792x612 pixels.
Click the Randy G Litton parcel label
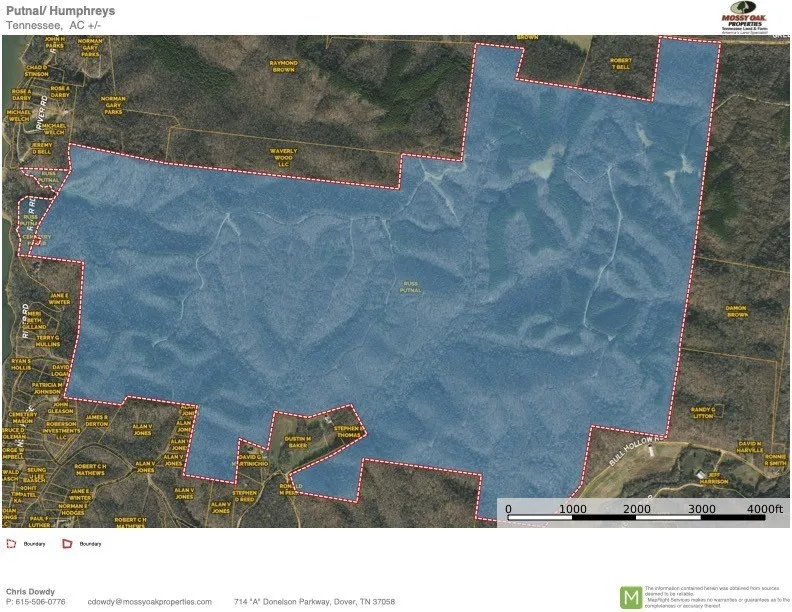coord(703,413)
